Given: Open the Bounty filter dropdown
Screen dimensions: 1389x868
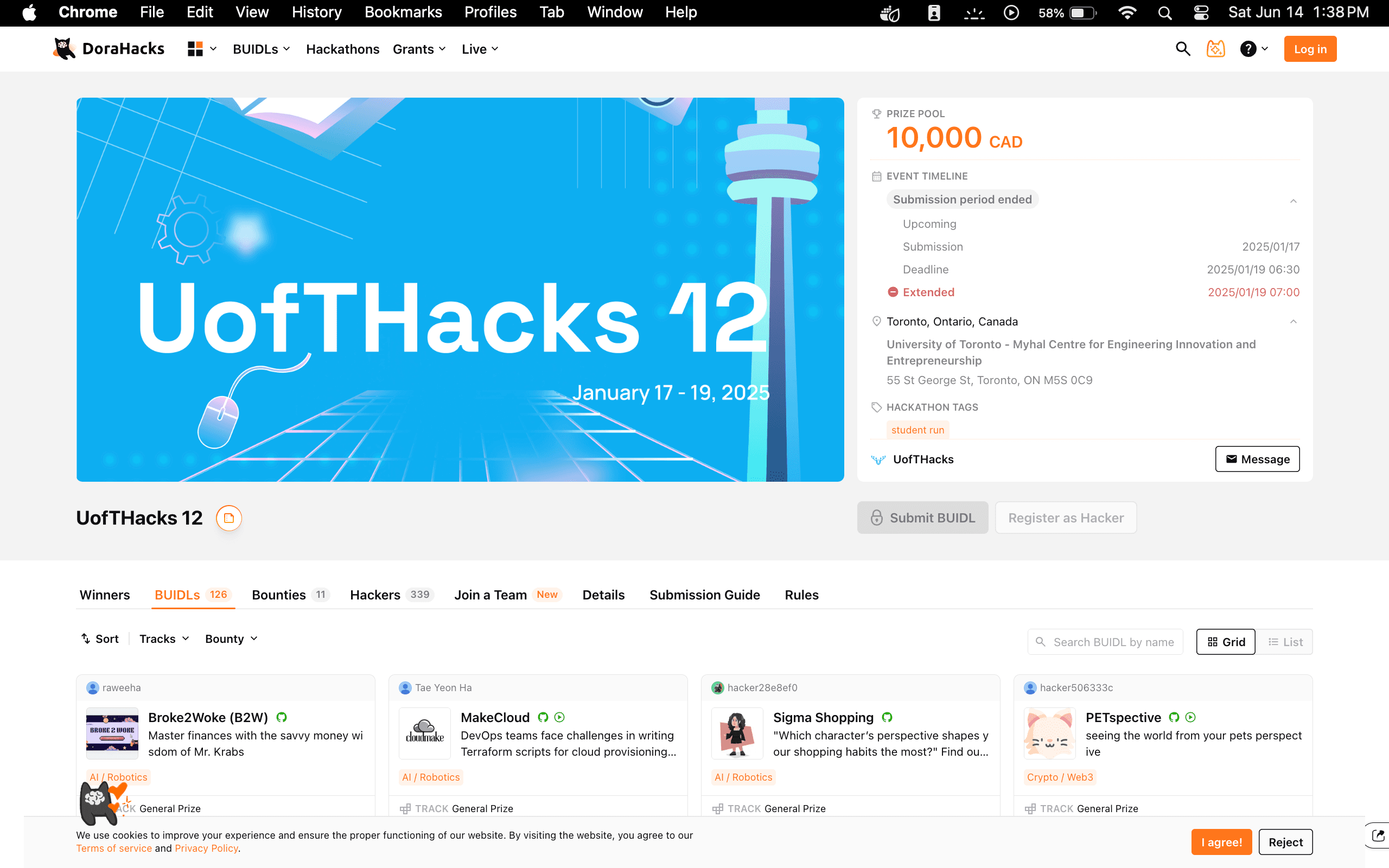Looking at the screenshot, I should [231, 639].
